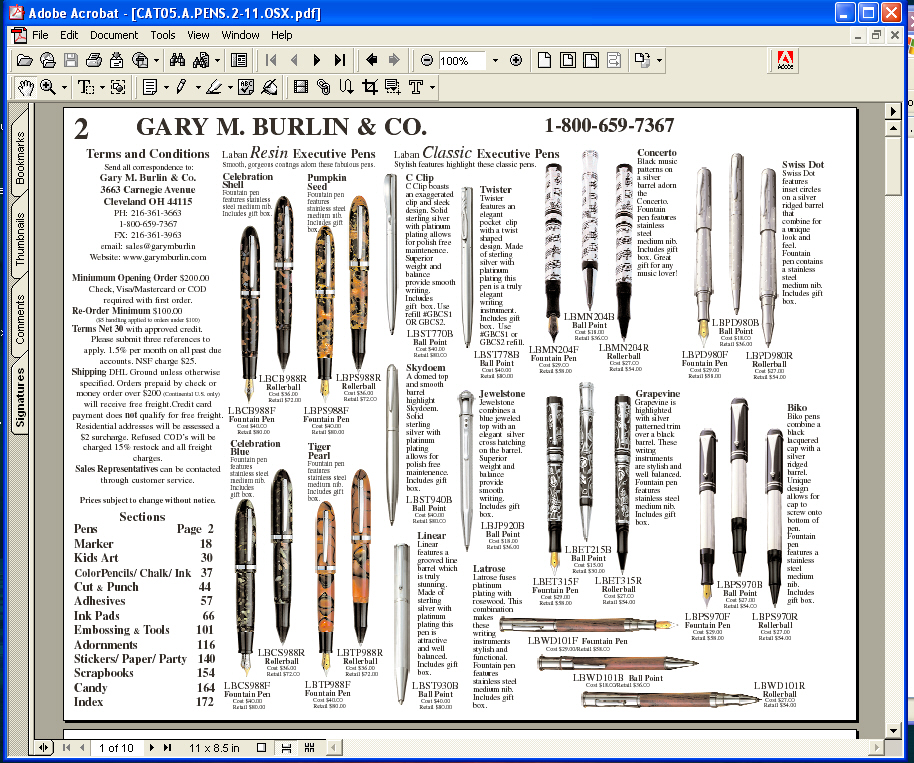Print the document with the printer icon

pyautogui.click(x=94, y=60)
